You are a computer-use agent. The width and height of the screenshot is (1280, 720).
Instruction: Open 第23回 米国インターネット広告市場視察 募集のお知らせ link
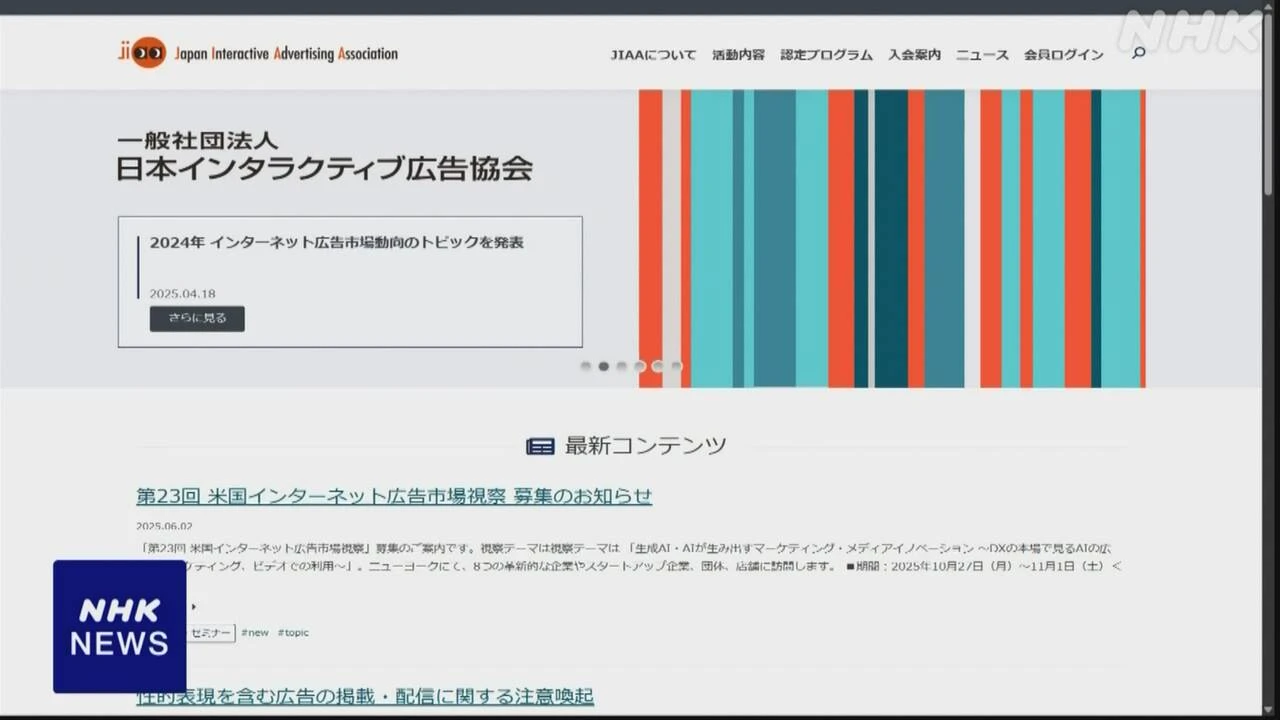coord(394,496)
